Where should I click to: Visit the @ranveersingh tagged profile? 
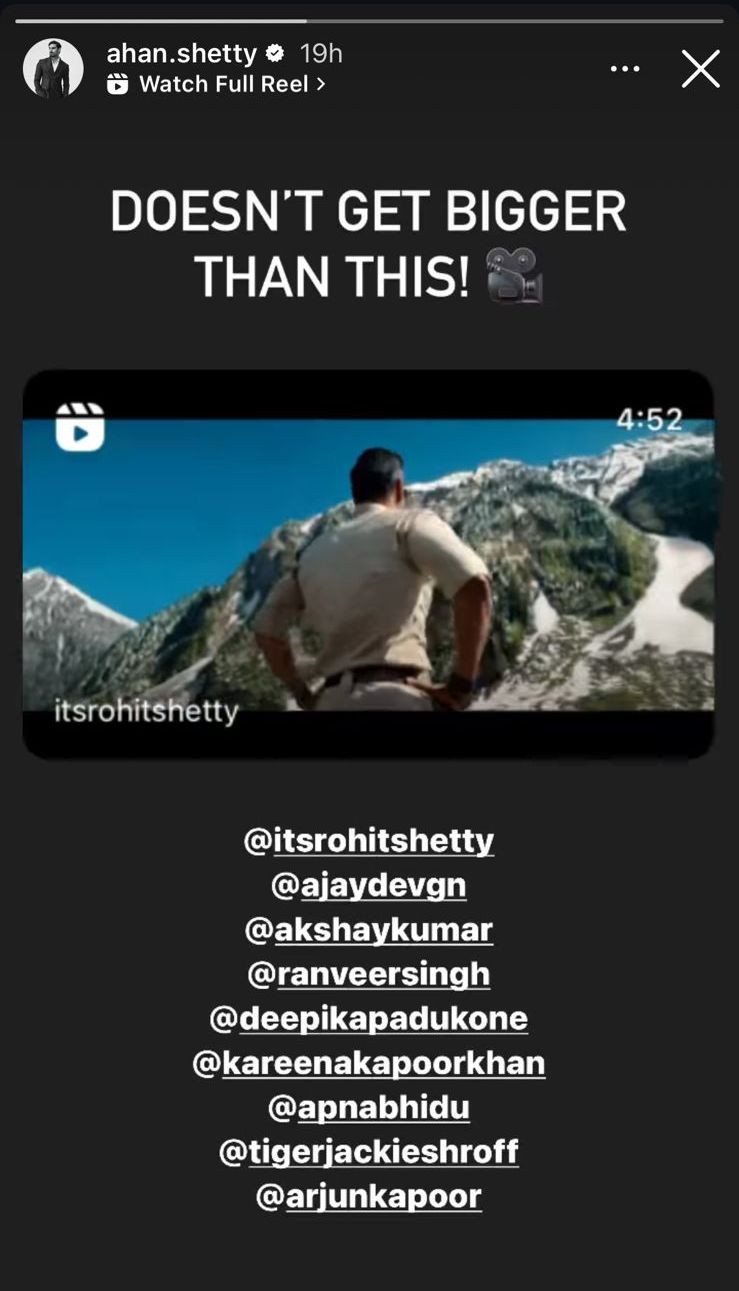(x=369, y=974)
